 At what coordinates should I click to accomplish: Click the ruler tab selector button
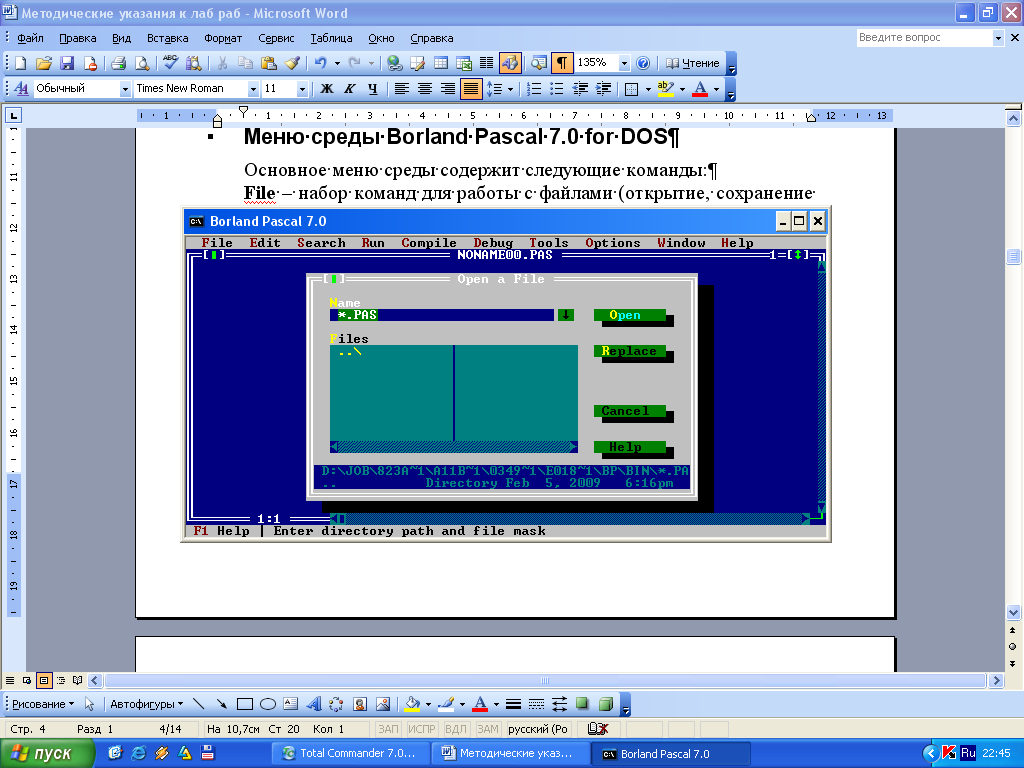click(x=13, y=116)
